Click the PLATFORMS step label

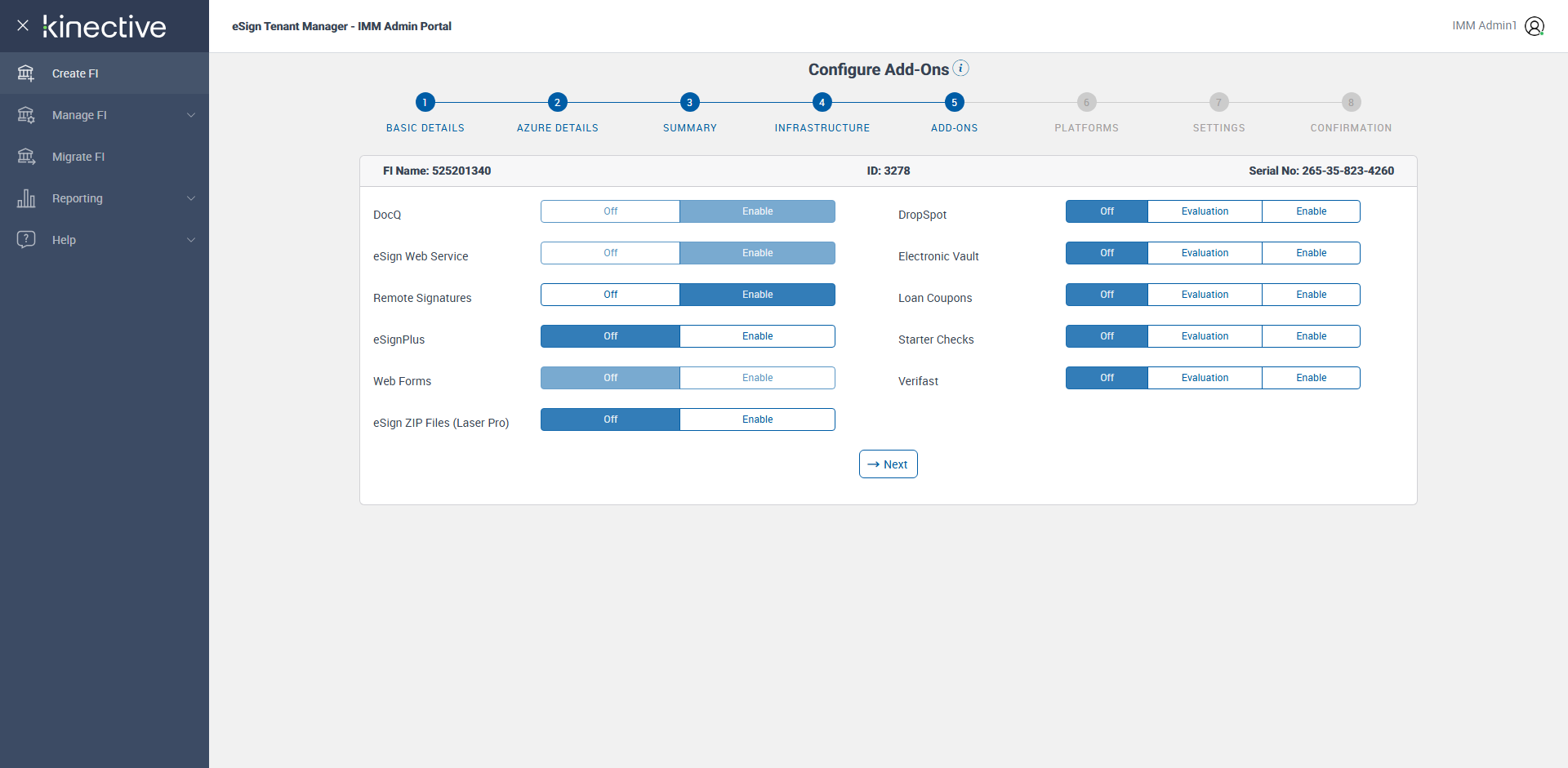(1087, 128)
